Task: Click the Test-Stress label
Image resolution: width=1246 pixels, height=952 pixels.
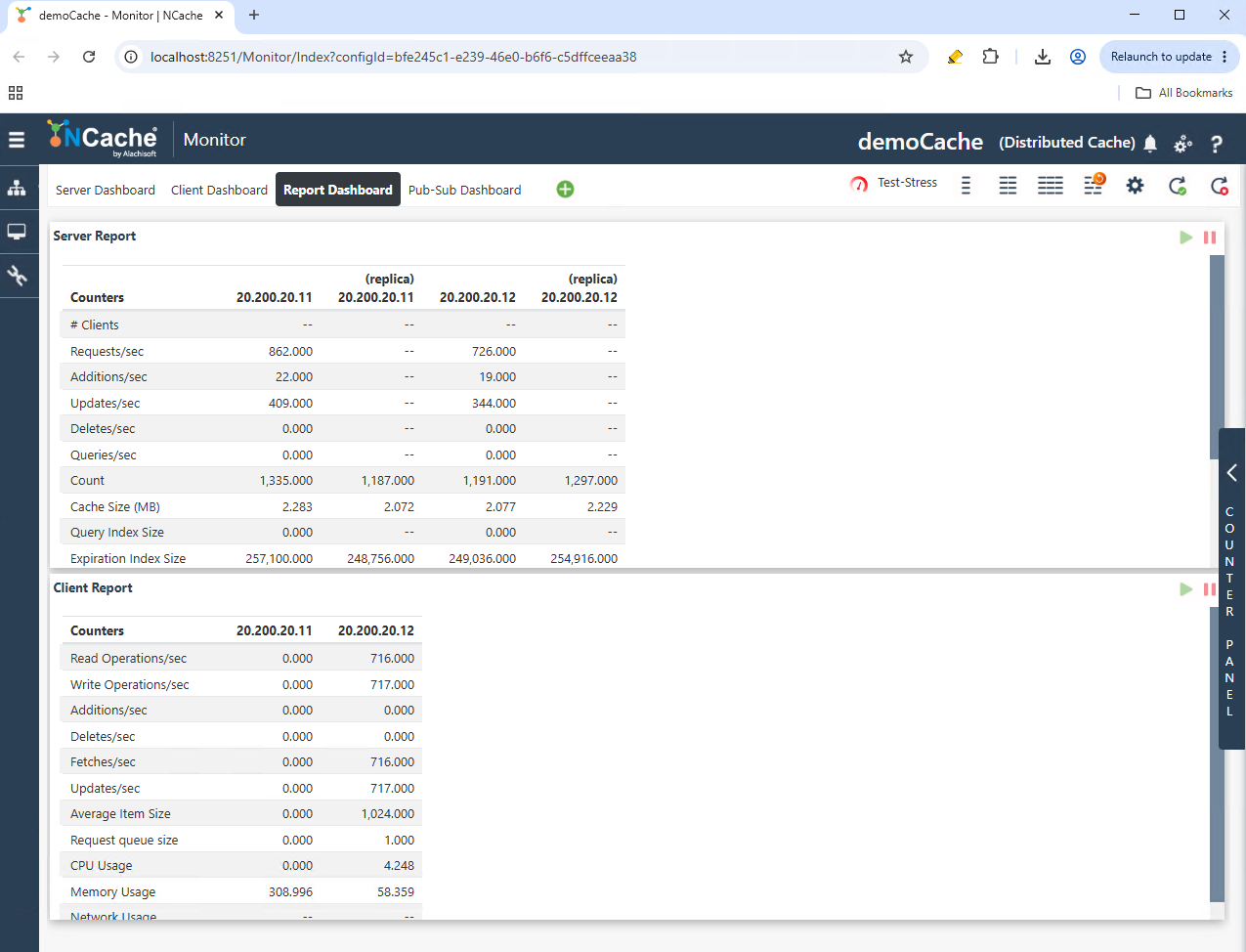Action: pyautogui.click(x=907, y=183)
